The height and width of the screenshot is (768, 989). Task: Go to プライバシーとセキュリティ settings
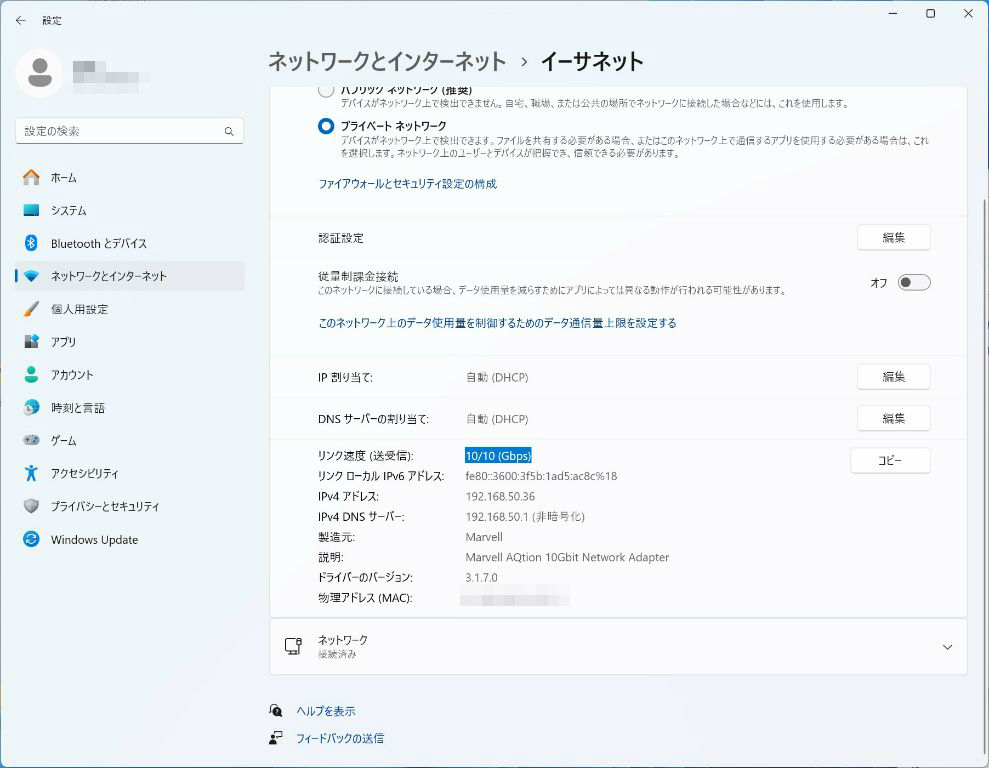105,507
